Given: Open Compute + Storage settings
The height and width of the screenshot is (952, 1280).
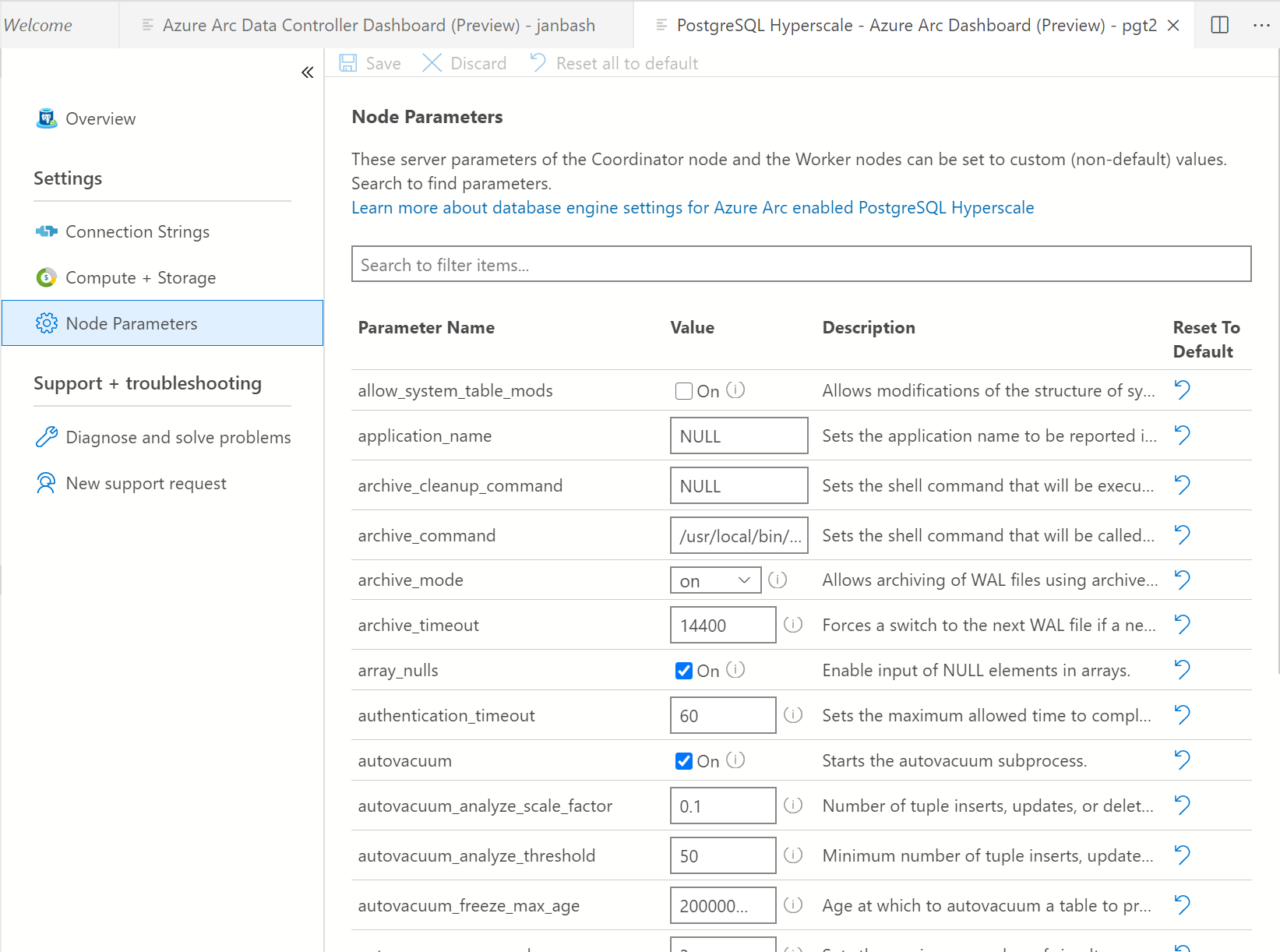Looking at the screenshot, I should pos(140,277).
